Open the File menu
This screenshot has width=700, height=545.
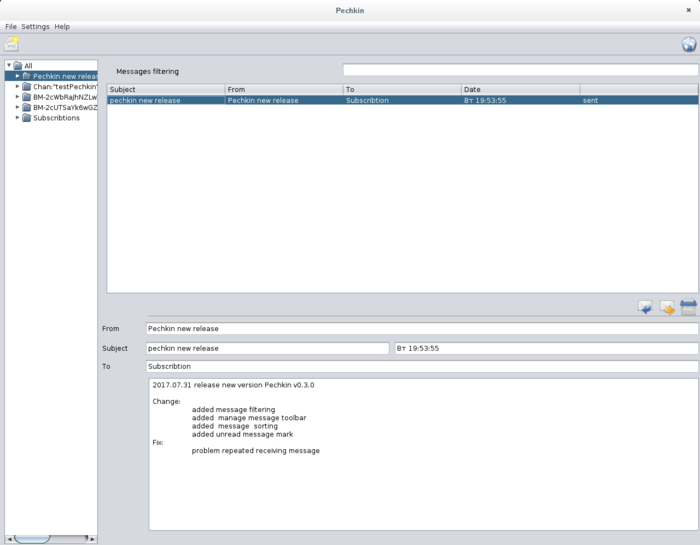pos(11,27)
